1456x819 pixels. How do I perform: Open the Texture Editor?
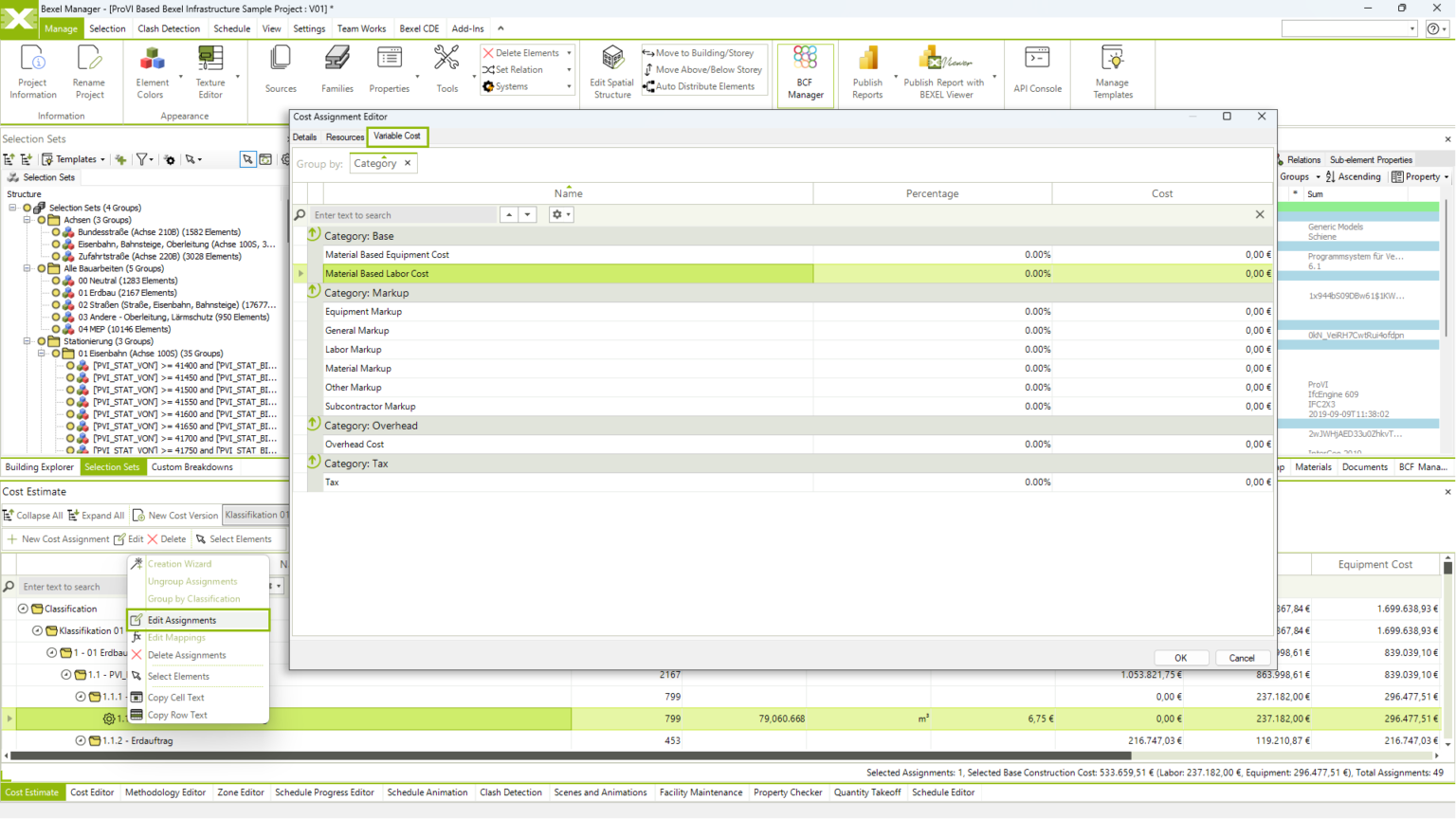[209, 68]
